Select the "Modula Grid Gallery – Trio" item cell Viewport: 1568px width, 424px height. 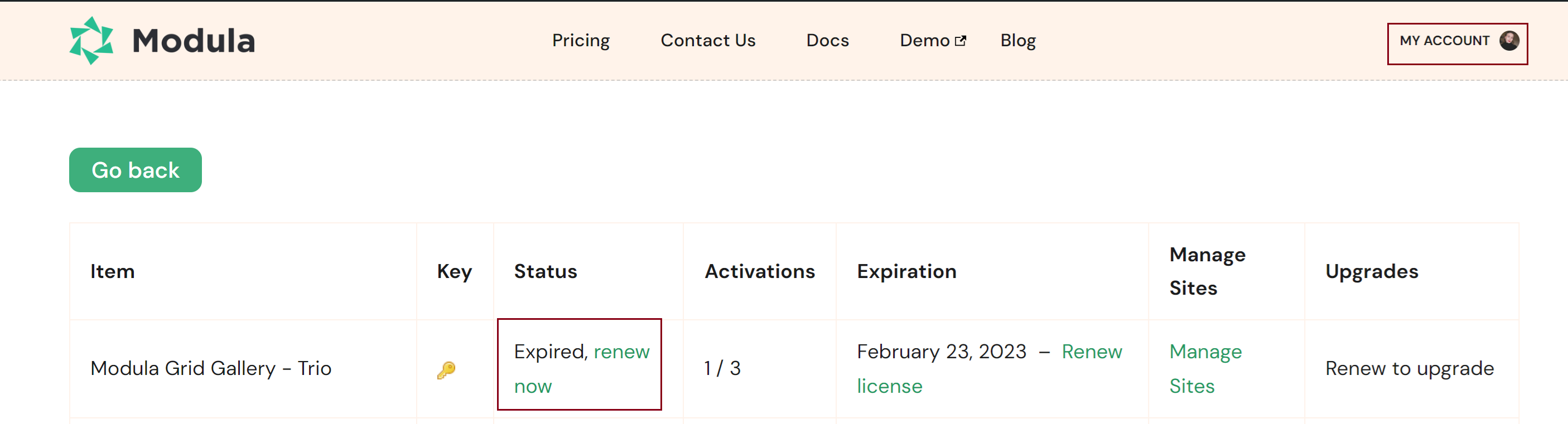point(211,368)
